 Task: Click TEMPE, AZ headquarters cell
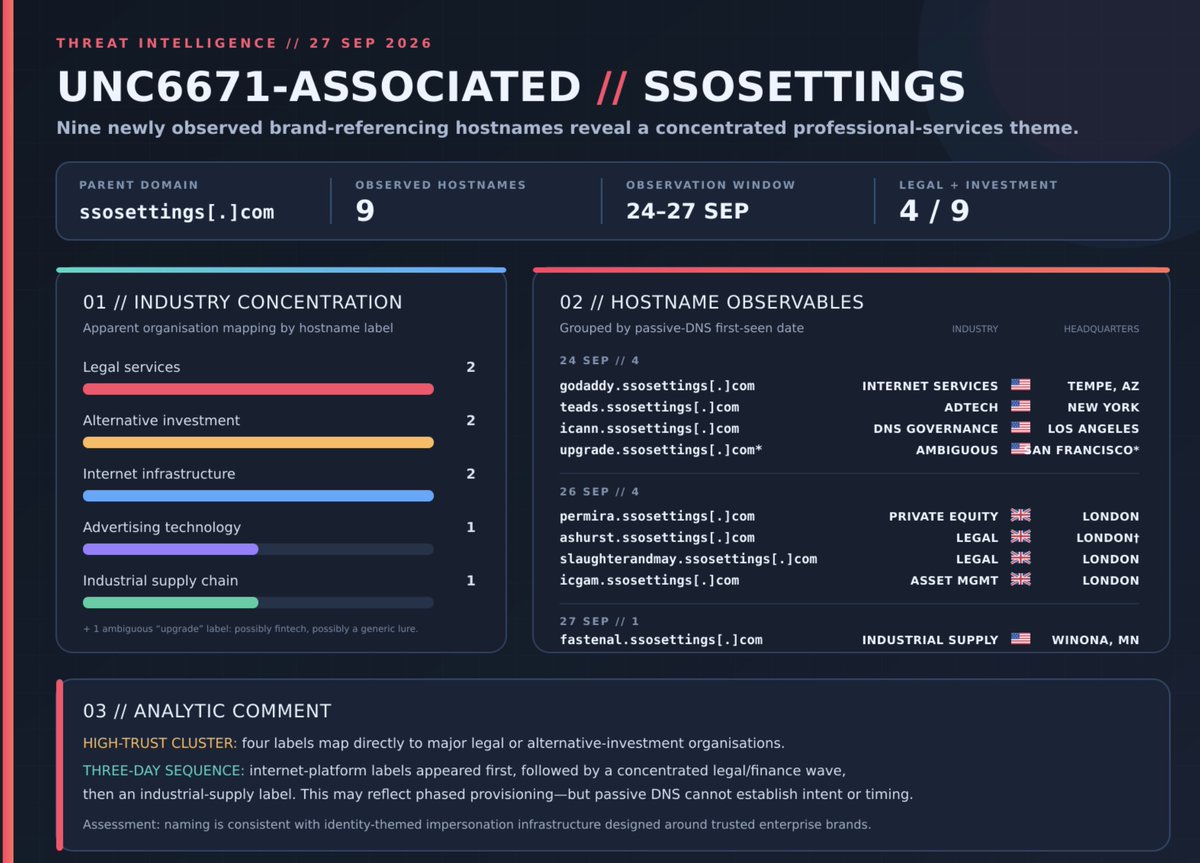point(1103,385)
